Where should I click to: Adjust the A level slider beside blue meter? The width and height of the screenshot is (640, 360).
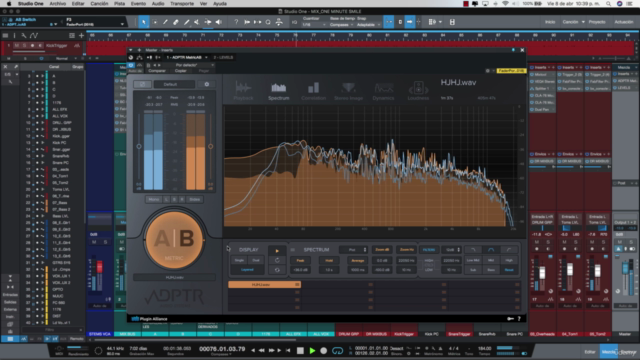pos(139,146)
